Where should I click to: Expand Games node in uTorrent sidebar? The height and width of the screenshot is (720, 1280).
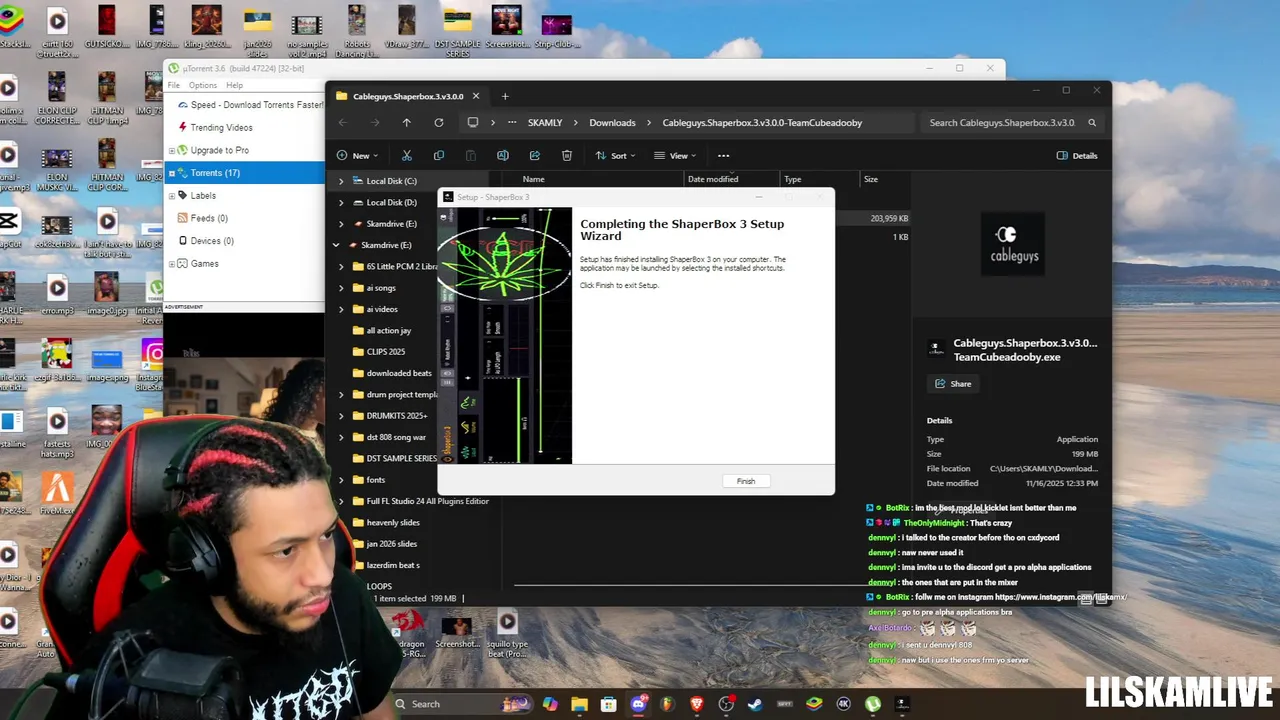(171, 264)
